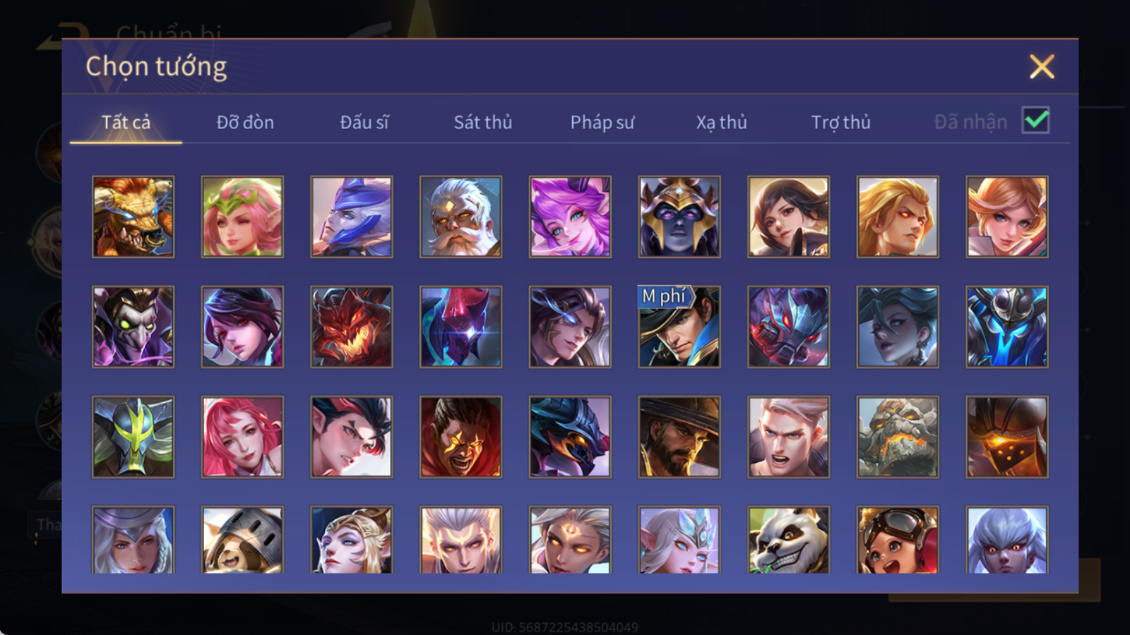Toggle the 'Đã nhận' checkbox
Screen dimensions: 1130x635
tap(1036, 120)
